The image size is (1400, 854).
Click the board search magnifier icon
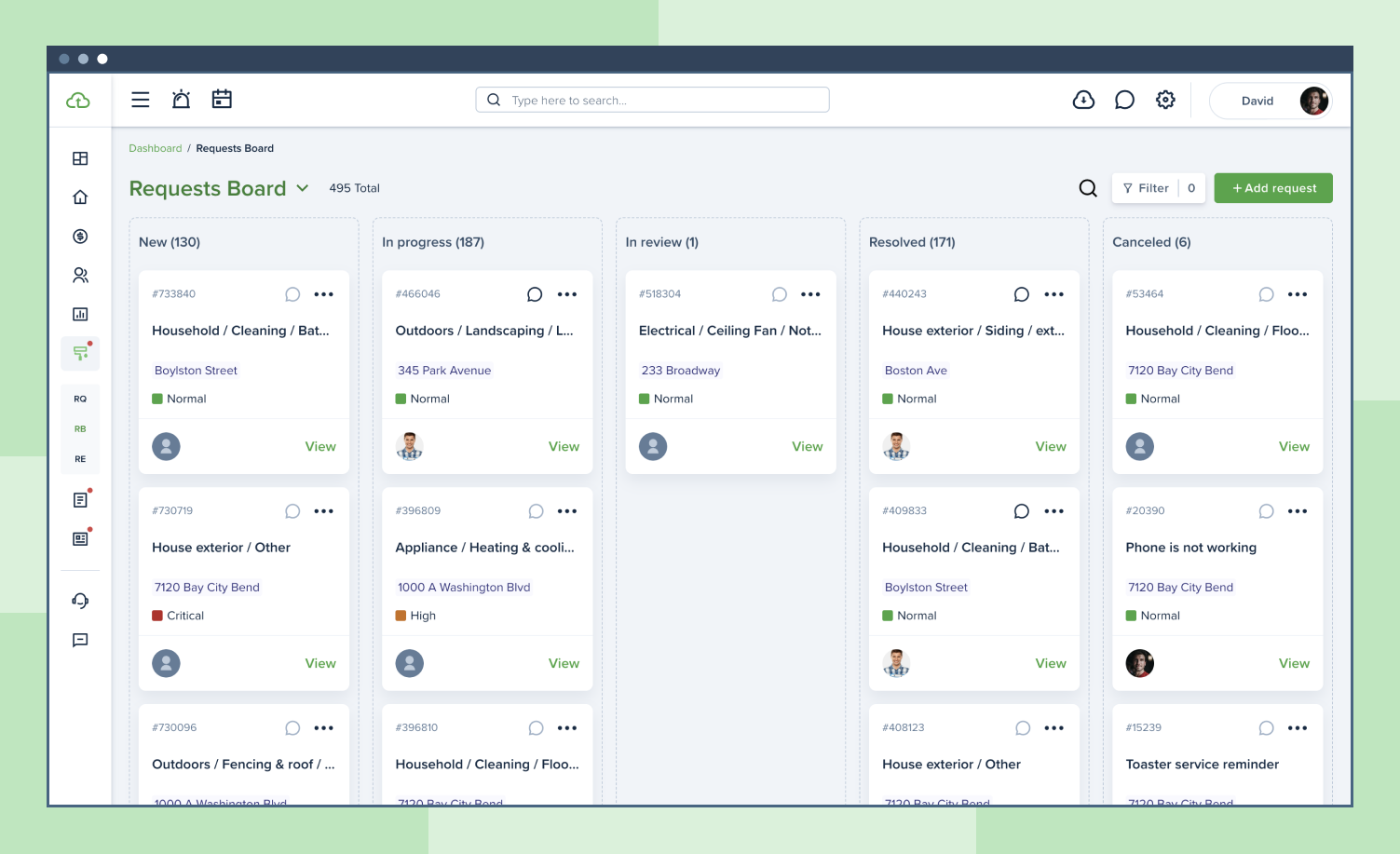[x=1088, y=188]
